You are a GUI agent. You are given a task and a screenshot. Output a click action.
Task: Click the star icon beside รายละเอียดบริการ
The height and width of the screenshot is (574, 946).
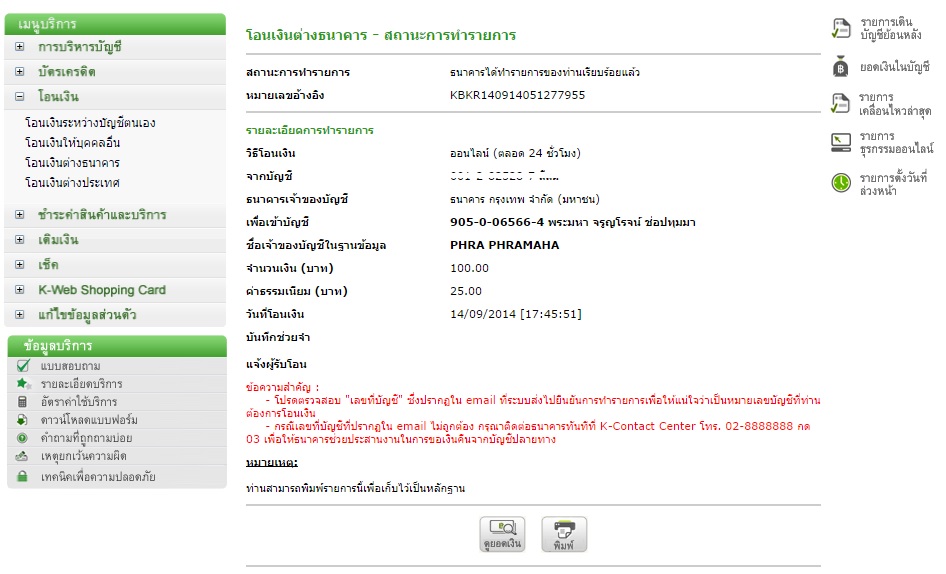(x=22, y=384)
